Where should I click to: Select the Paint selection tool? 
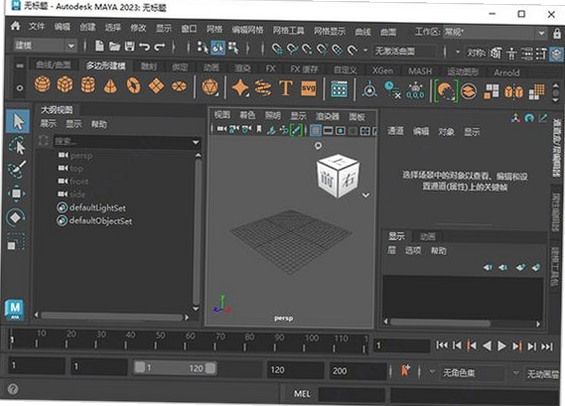[17, 169]
